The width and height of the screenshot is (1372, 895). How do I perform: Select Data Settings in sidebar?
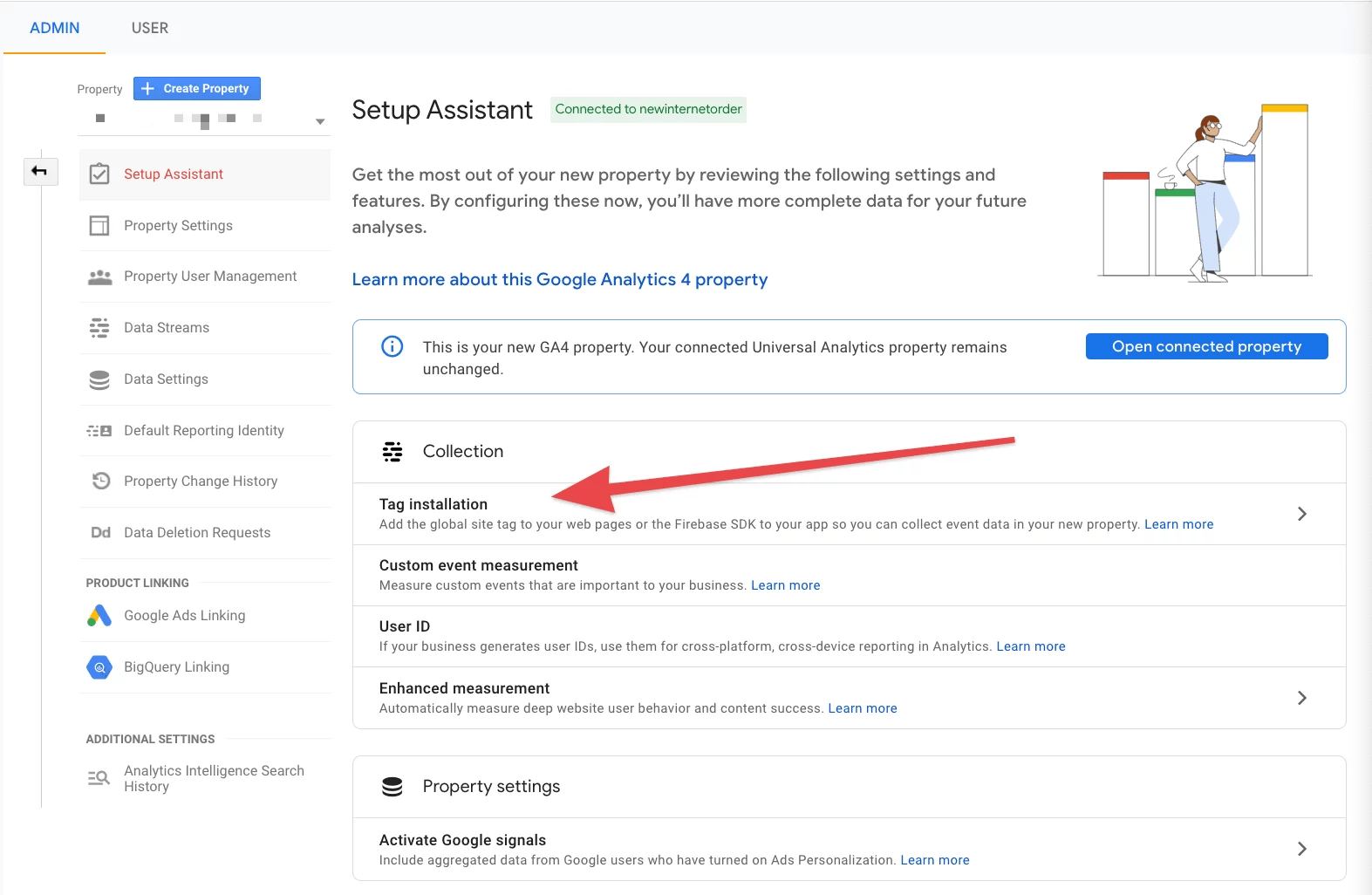point(205,379)
